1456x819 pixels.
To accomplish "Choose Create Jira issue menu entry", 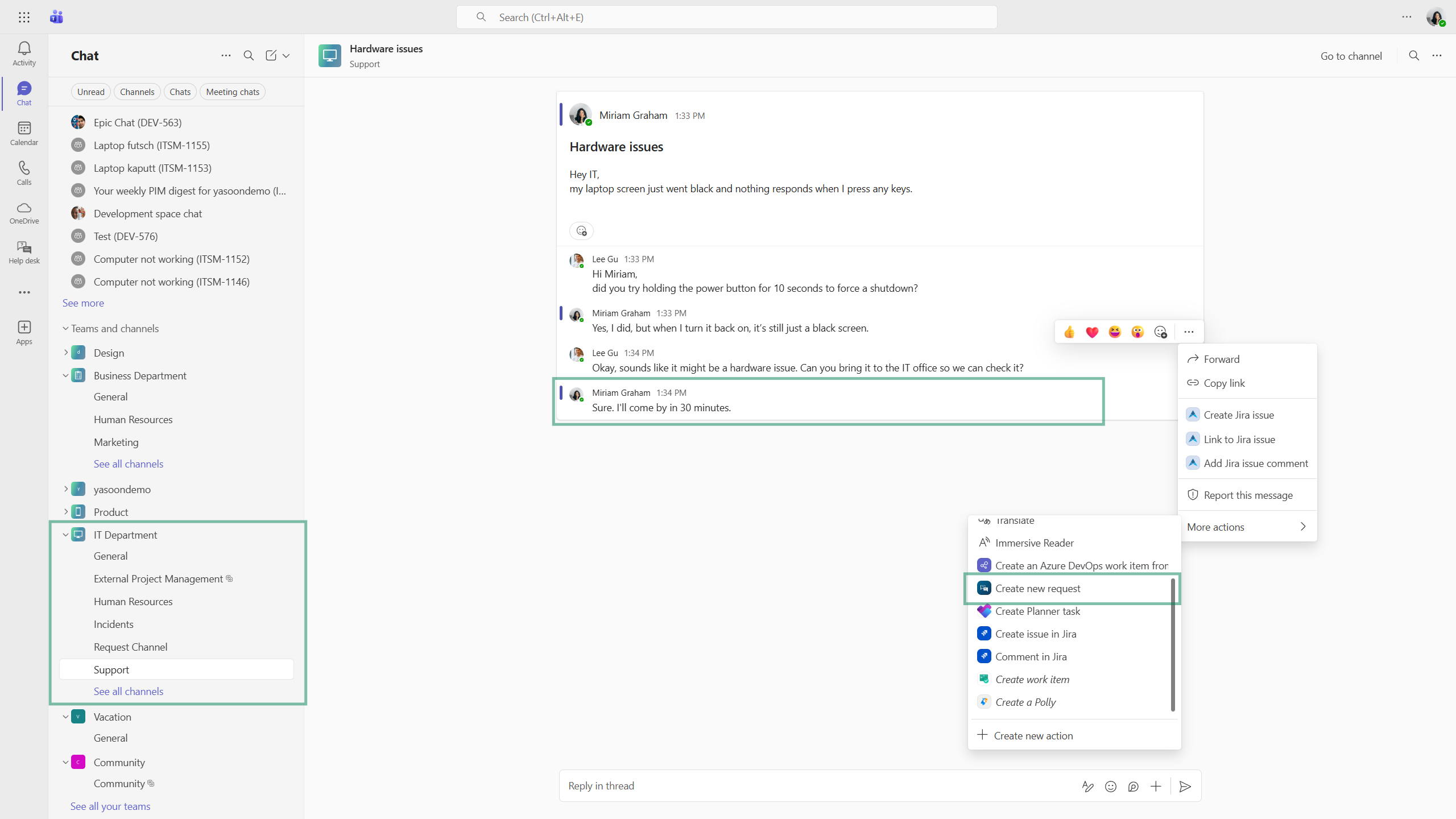I will [1238, 415].
